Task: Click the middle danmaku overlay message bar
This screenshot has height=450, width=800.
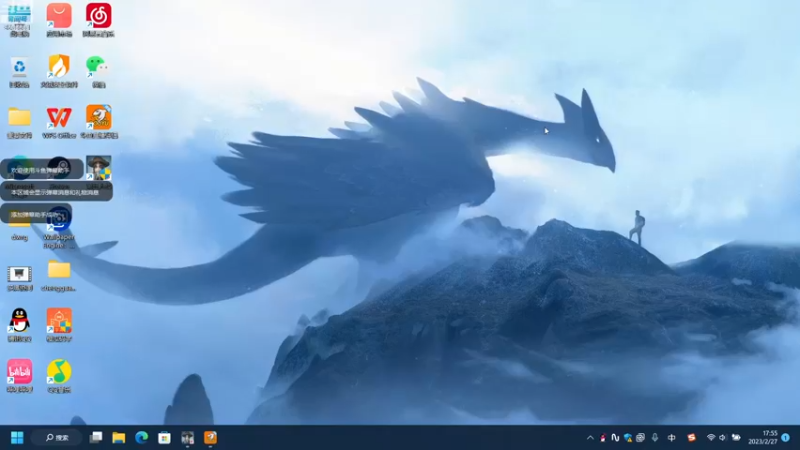Action: click(x=56, y=192)
